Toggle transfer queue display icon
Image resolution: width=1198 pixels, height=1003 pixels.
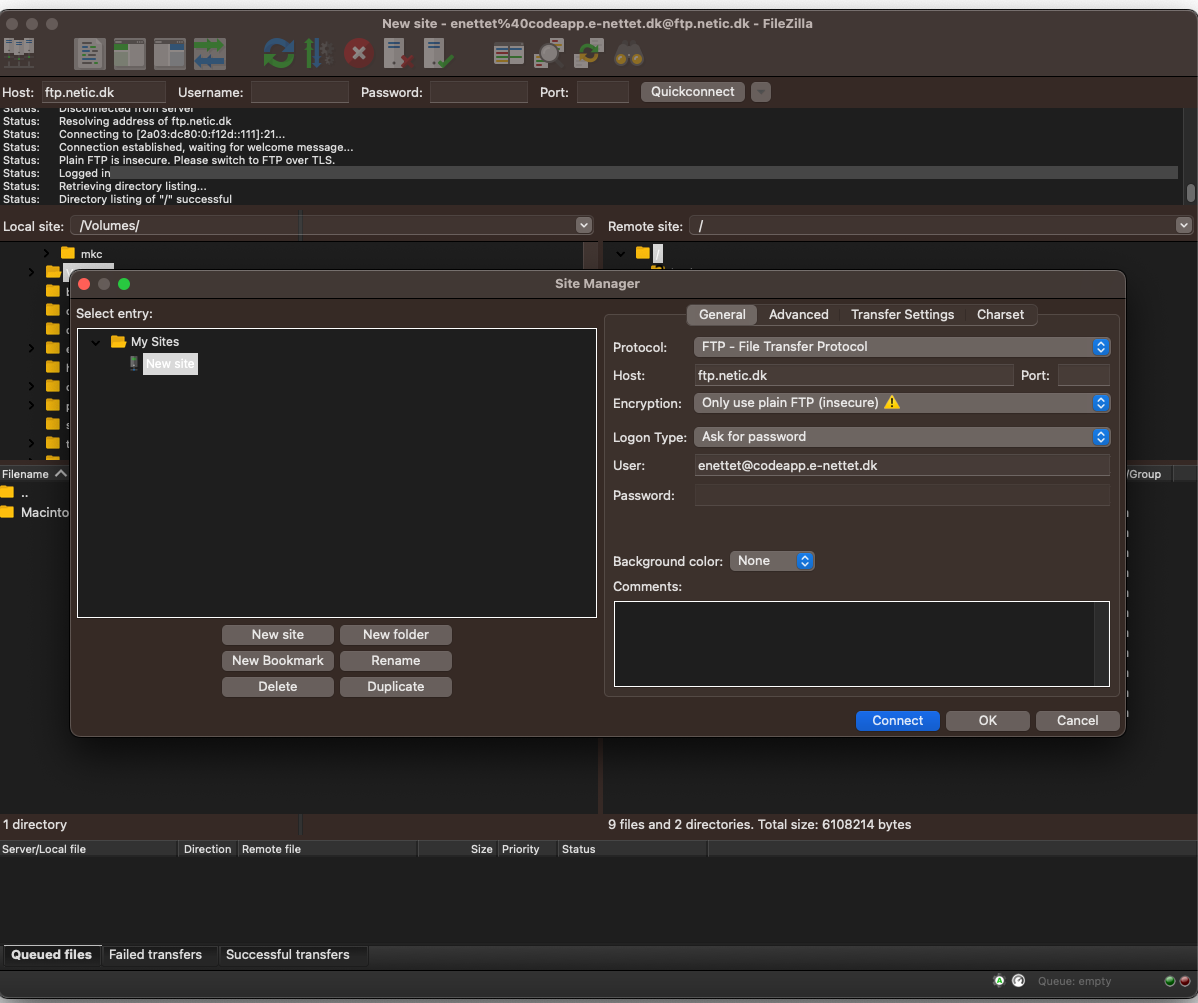[209, 53]
